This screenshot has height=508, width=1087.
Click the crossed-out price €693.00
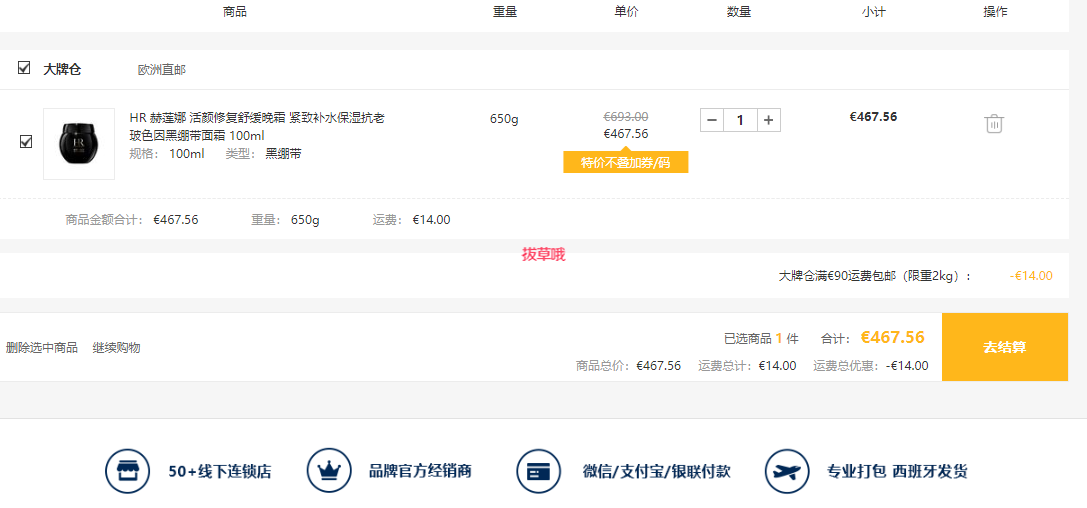[x=625, y=116]
